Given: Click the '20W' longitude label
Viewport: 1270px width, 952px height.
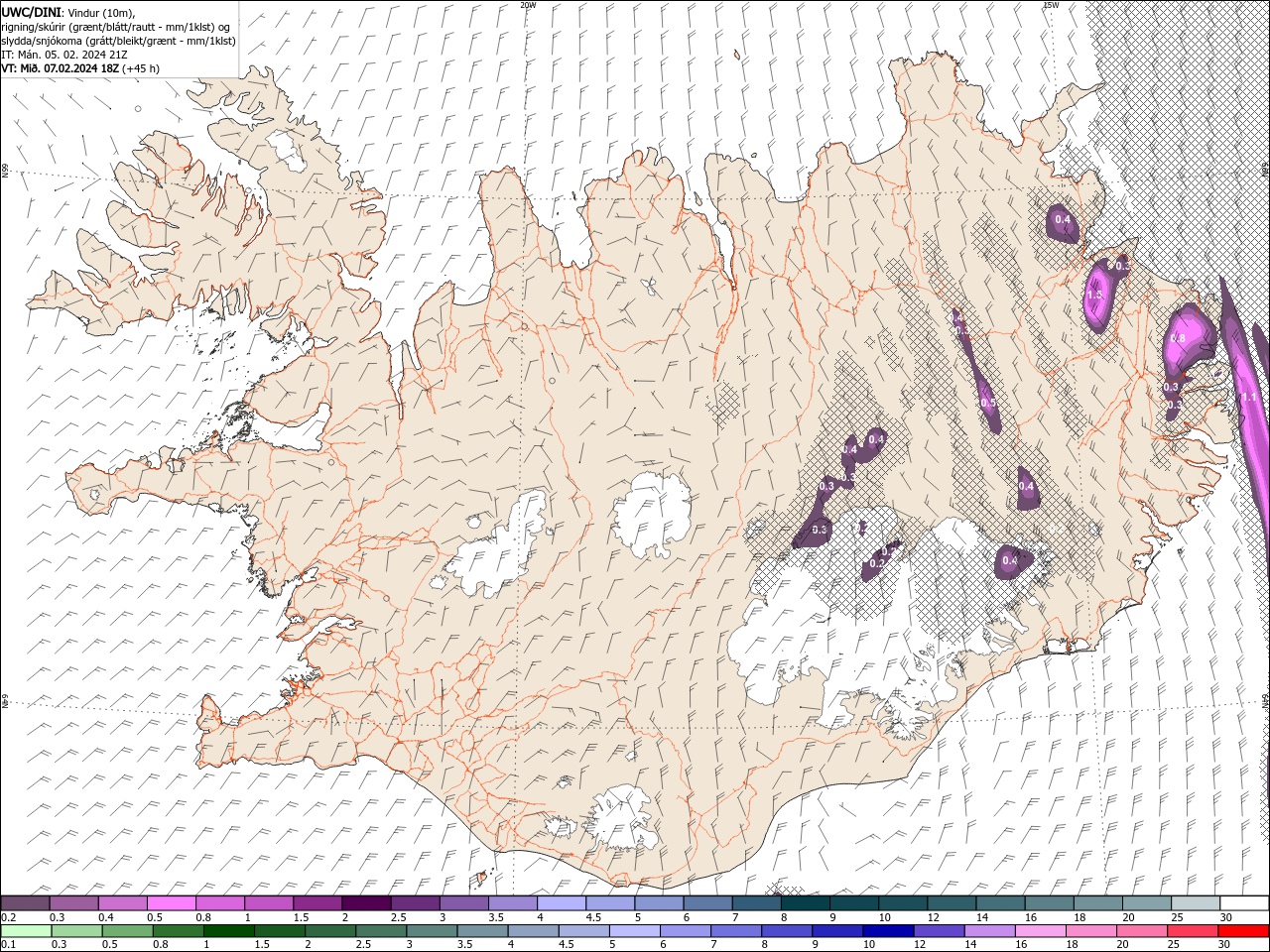Looking at the screenshot, I should click(x=528, y=5).
